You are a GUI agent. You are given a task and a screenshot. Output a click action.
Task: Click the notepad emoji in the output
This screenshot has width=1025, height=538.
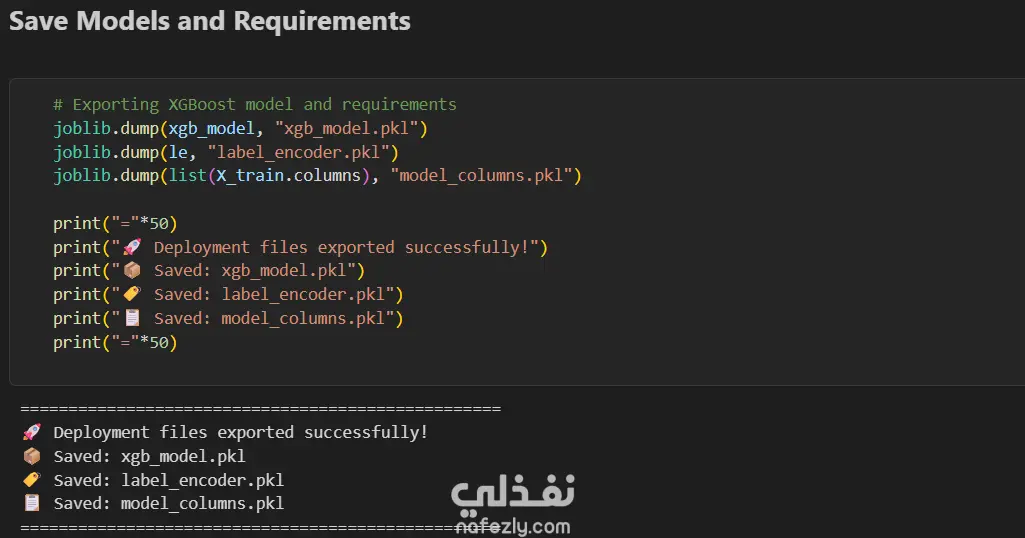point(31,503)
